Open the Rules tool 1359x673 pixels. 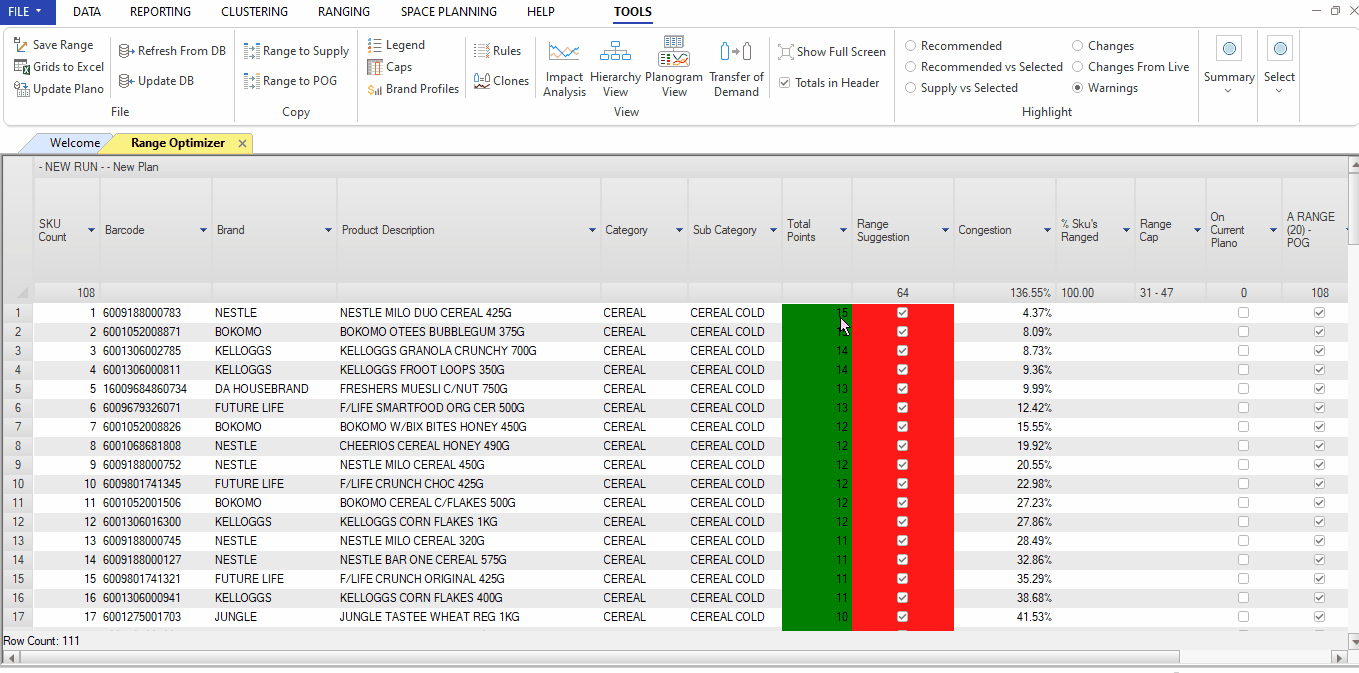tap(497, 51)
